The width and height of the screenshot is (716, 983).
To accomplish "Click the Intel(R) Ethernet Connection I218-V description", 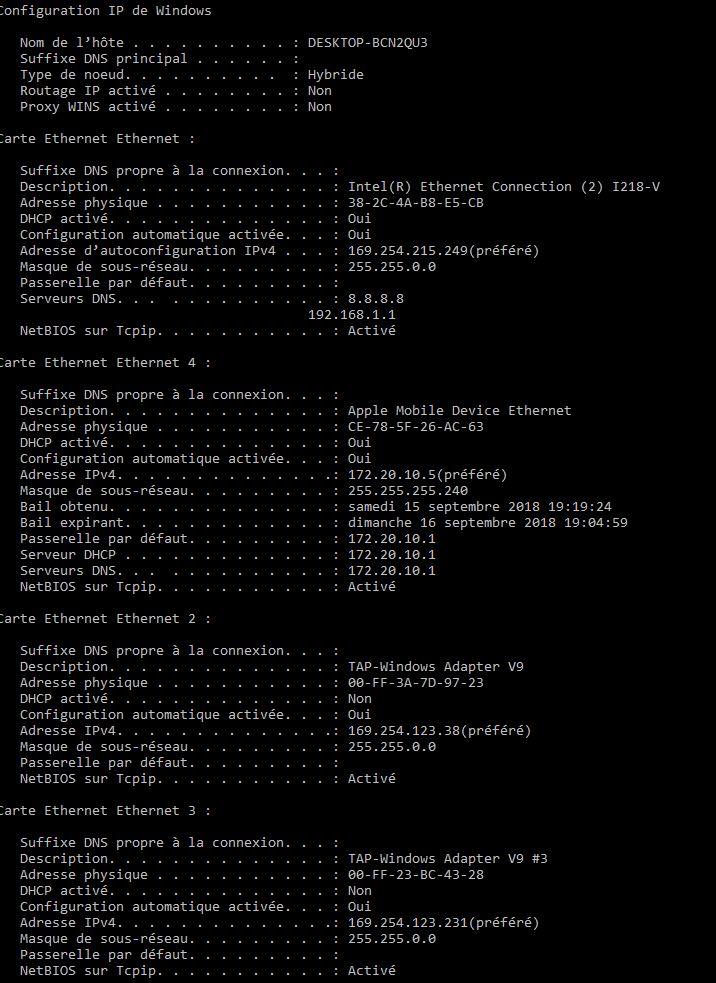I will click(503, 187).
